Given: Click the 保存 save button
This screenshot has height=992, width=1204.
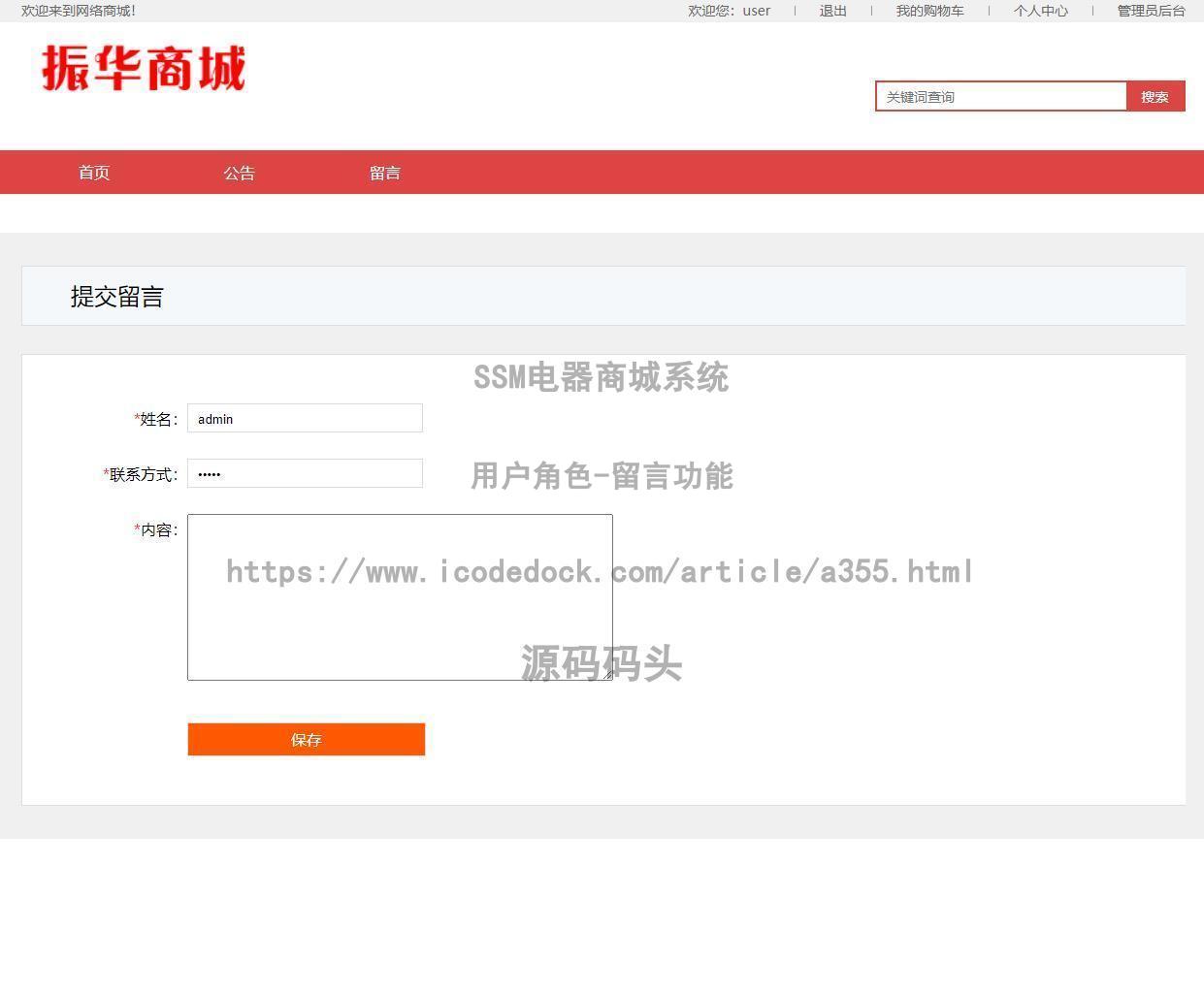Looking at the screenshot, I should [306, 739].
